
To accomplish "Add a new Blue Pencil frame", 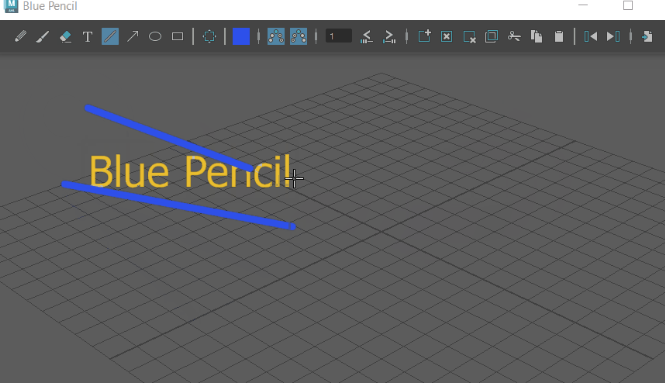I will click(425, 36).
